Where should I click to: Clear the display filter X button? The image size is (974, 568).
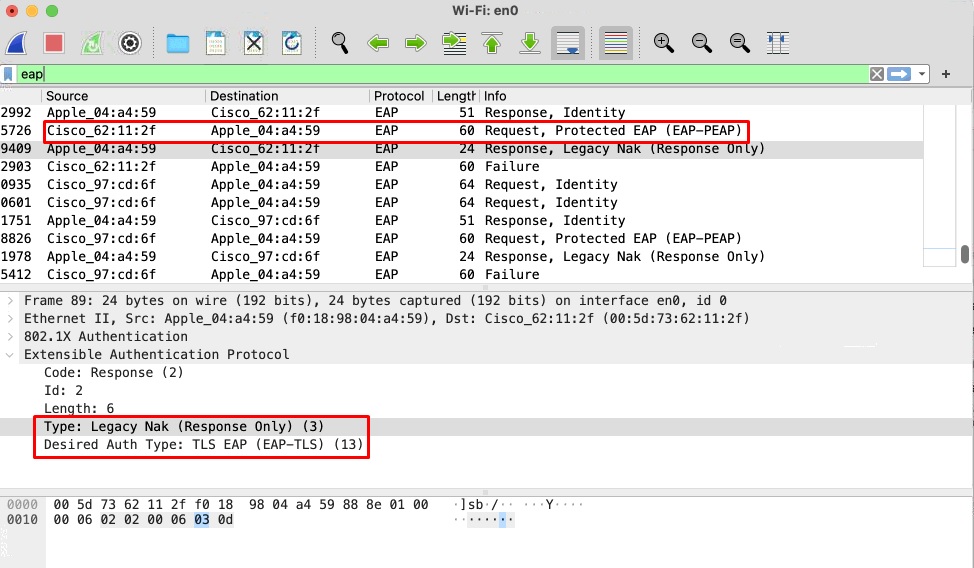tap(876, 74)
